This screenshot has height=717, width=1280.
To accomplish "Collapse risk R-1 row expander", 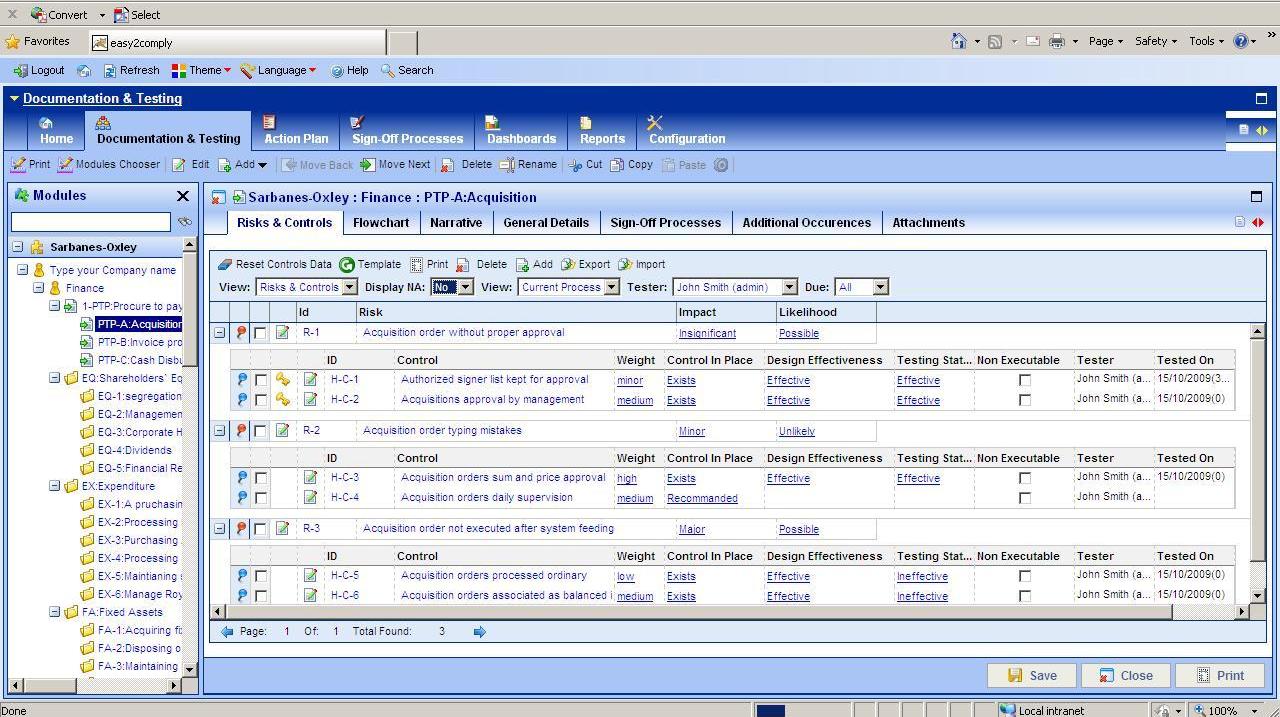I will coord(219,333).
